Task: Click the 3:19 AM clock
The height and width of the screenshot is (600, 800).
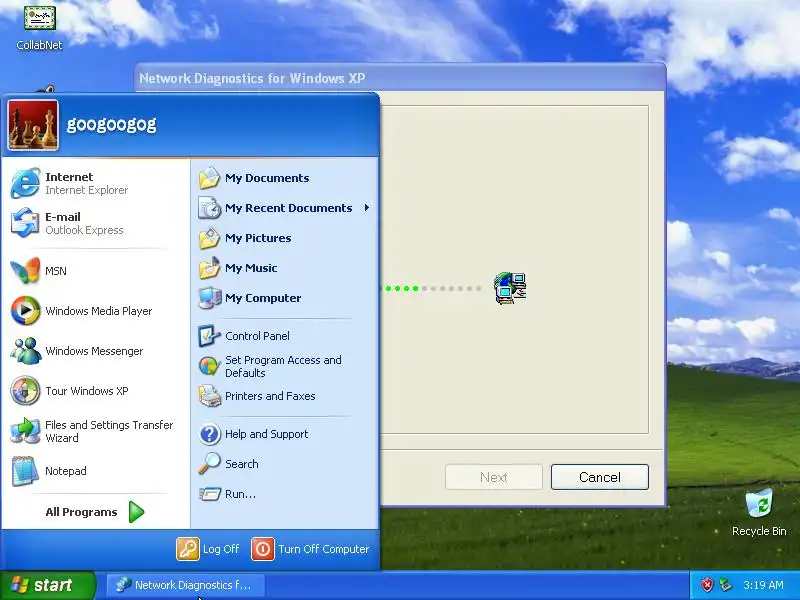Action: [x=763, y=585]
